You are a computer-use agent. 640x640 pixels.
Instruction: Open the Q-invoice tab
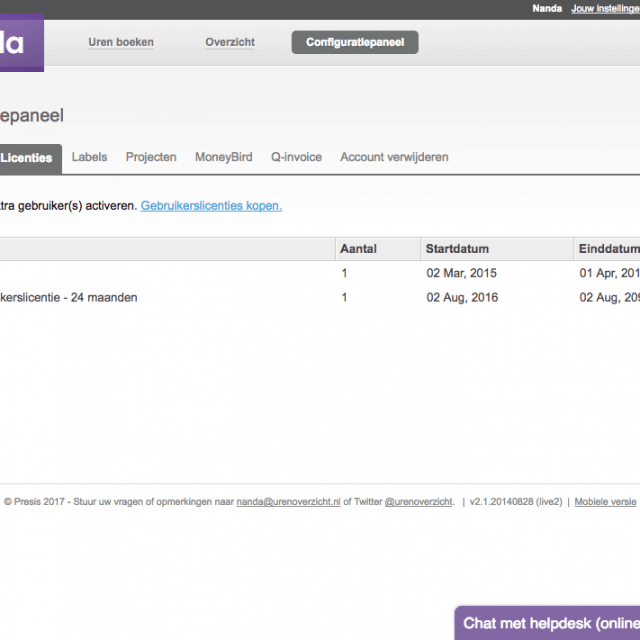[296, 157]
